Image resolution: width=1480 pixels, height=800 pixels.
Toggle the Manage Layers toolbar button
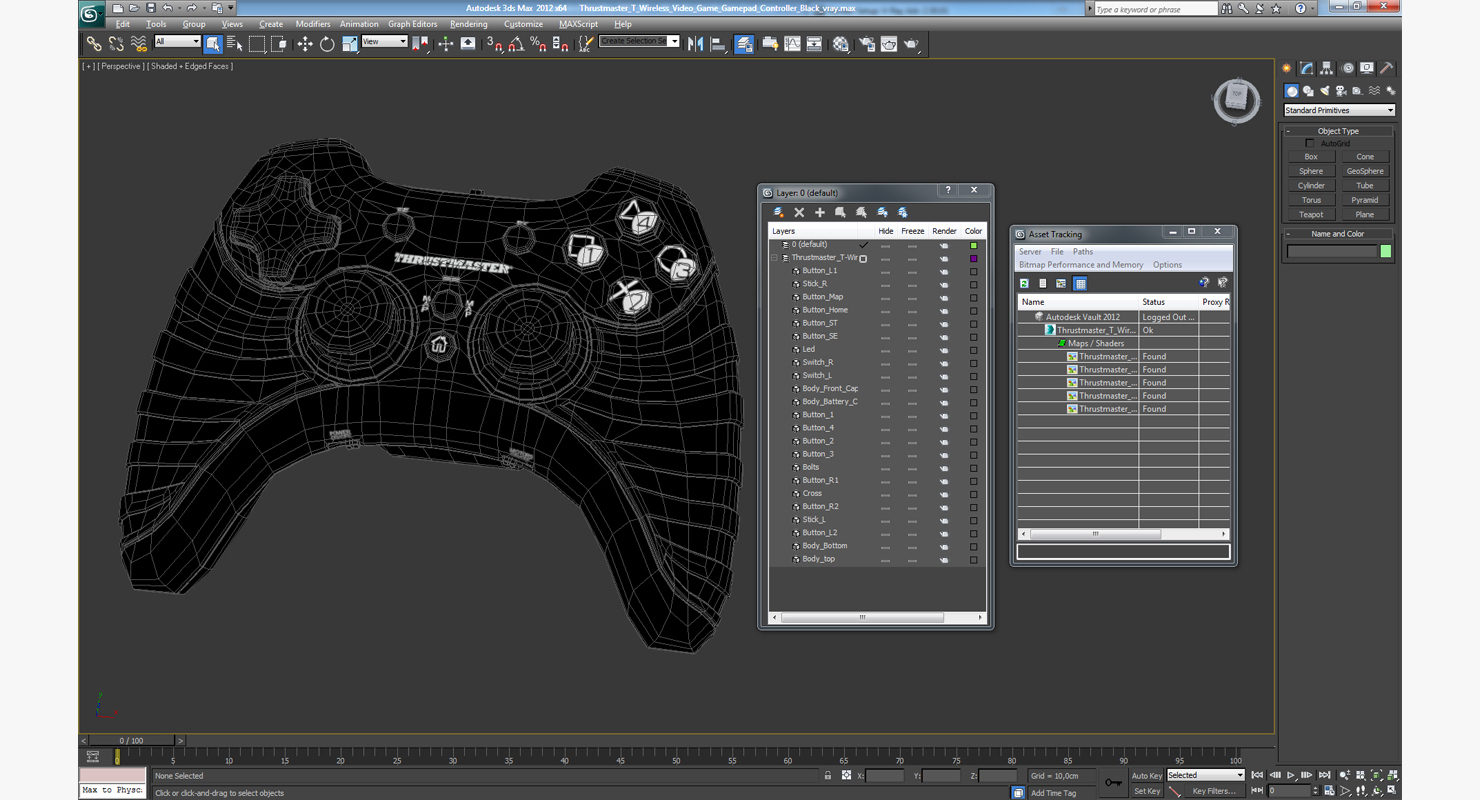744,44
